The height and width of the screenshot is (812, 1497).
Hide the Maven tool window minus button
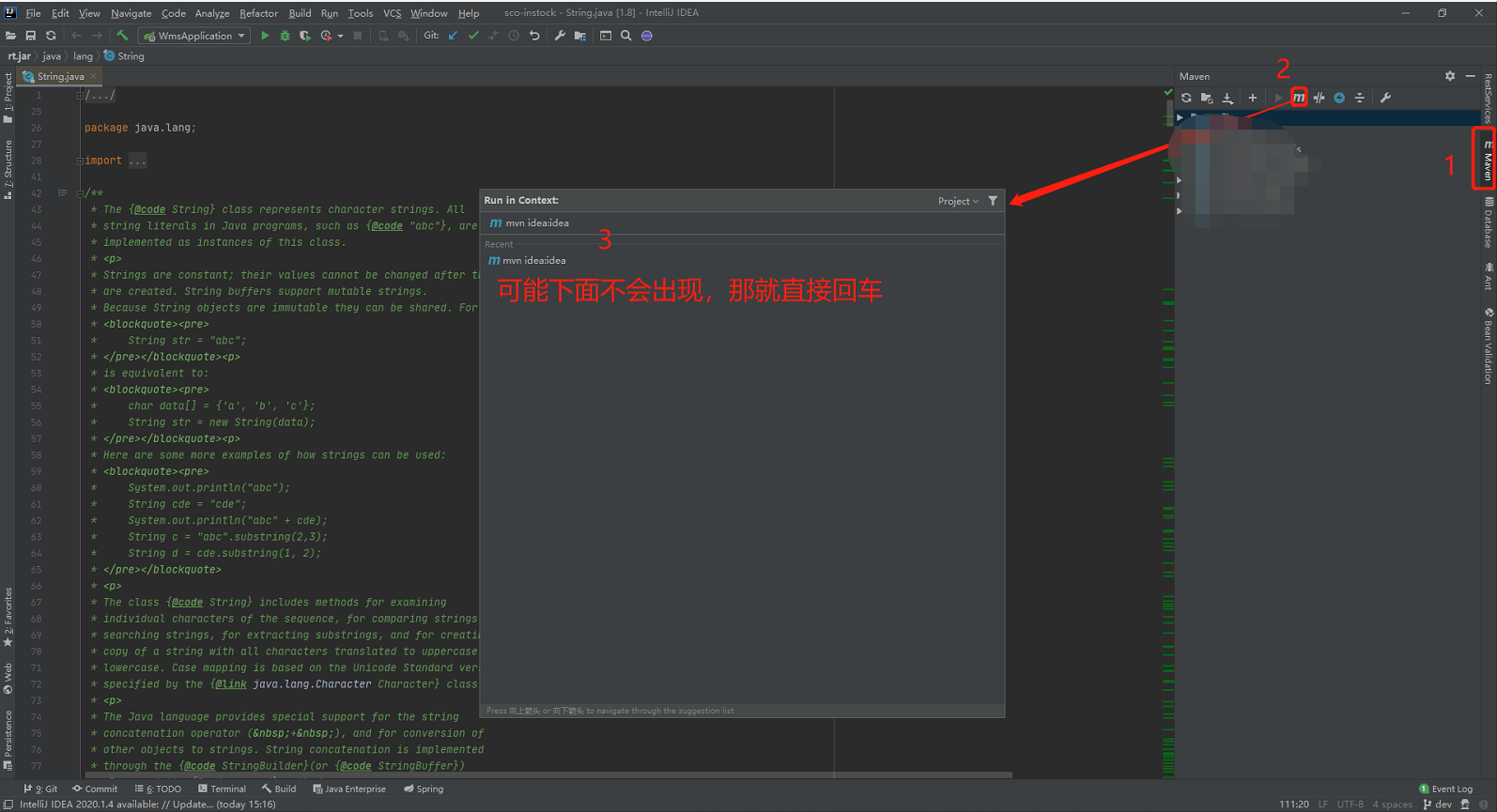(x=1471, y=76)
